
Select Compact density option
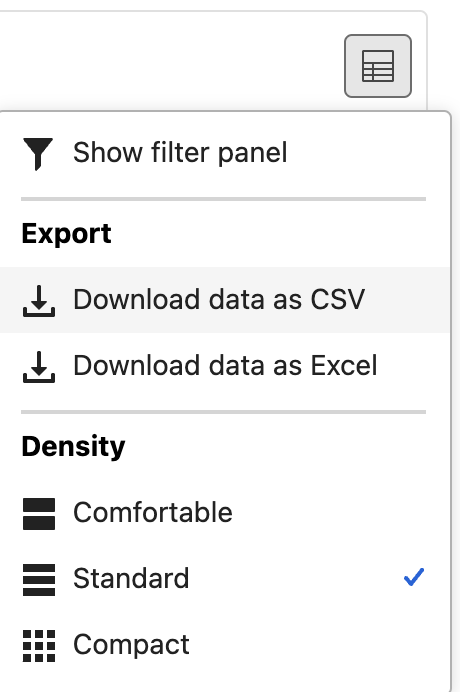click(225, 645)
